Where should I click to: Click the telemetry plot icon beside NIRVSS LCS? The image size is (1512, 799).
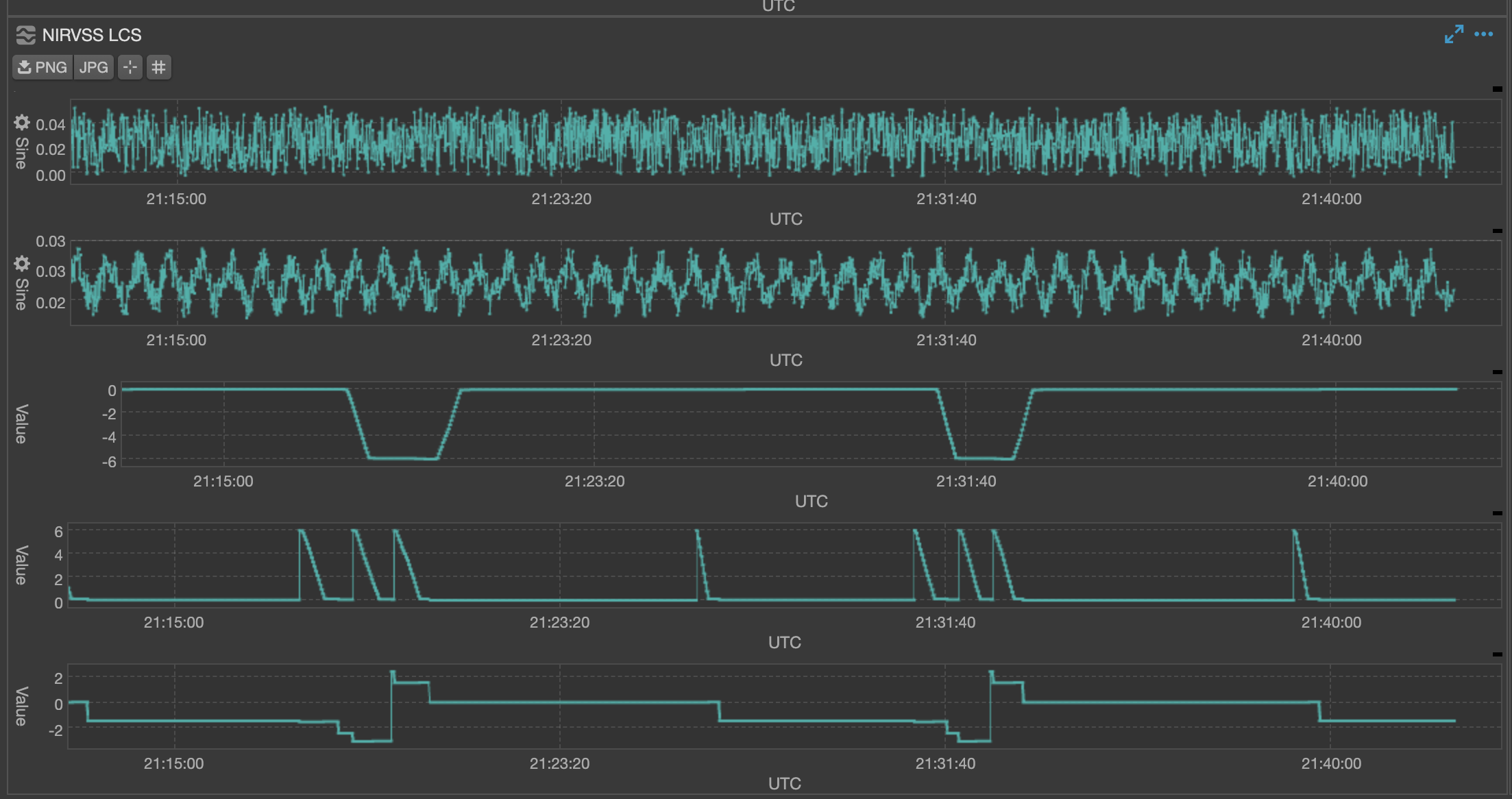pos(26,35)
